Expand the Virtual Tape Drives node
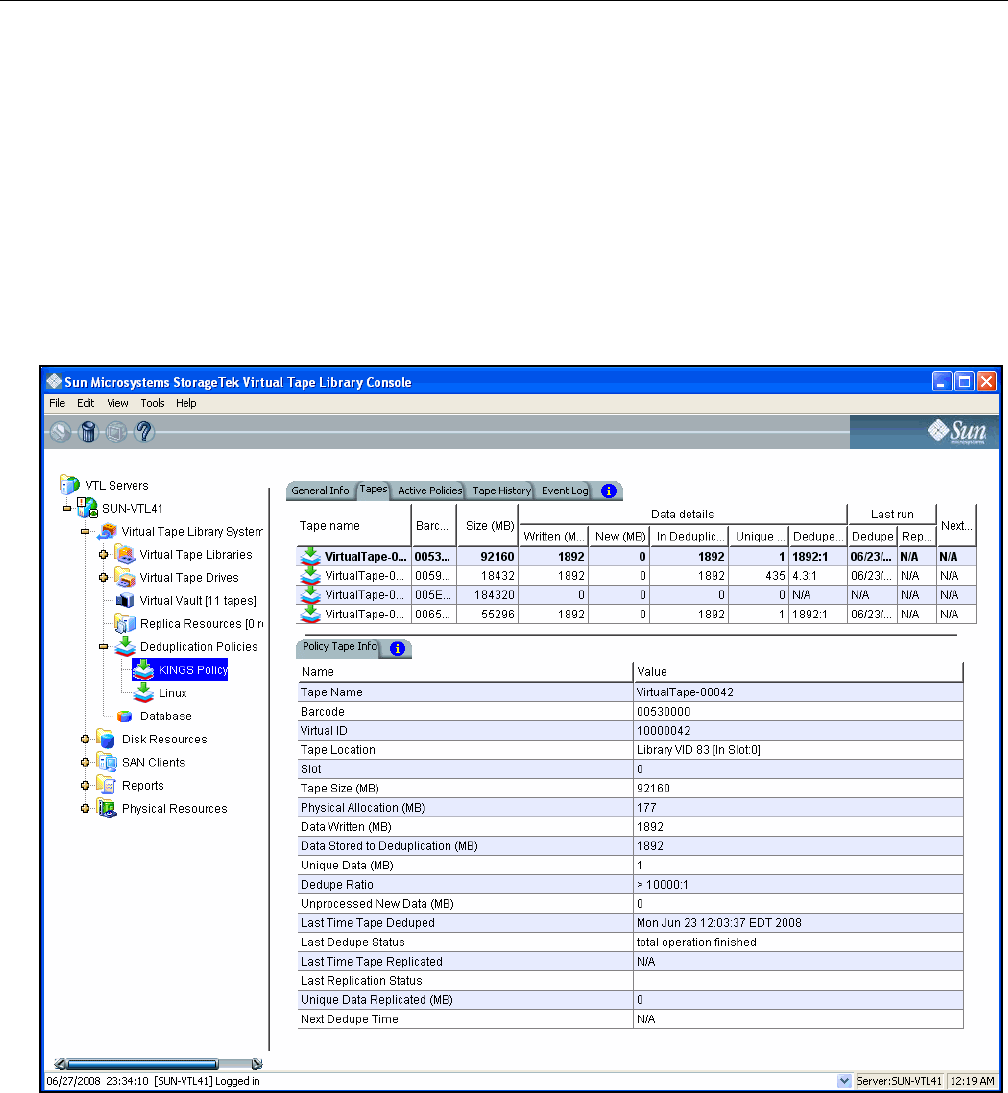1008x1093 pixels. pyautogui.click(x=103, y=578)
